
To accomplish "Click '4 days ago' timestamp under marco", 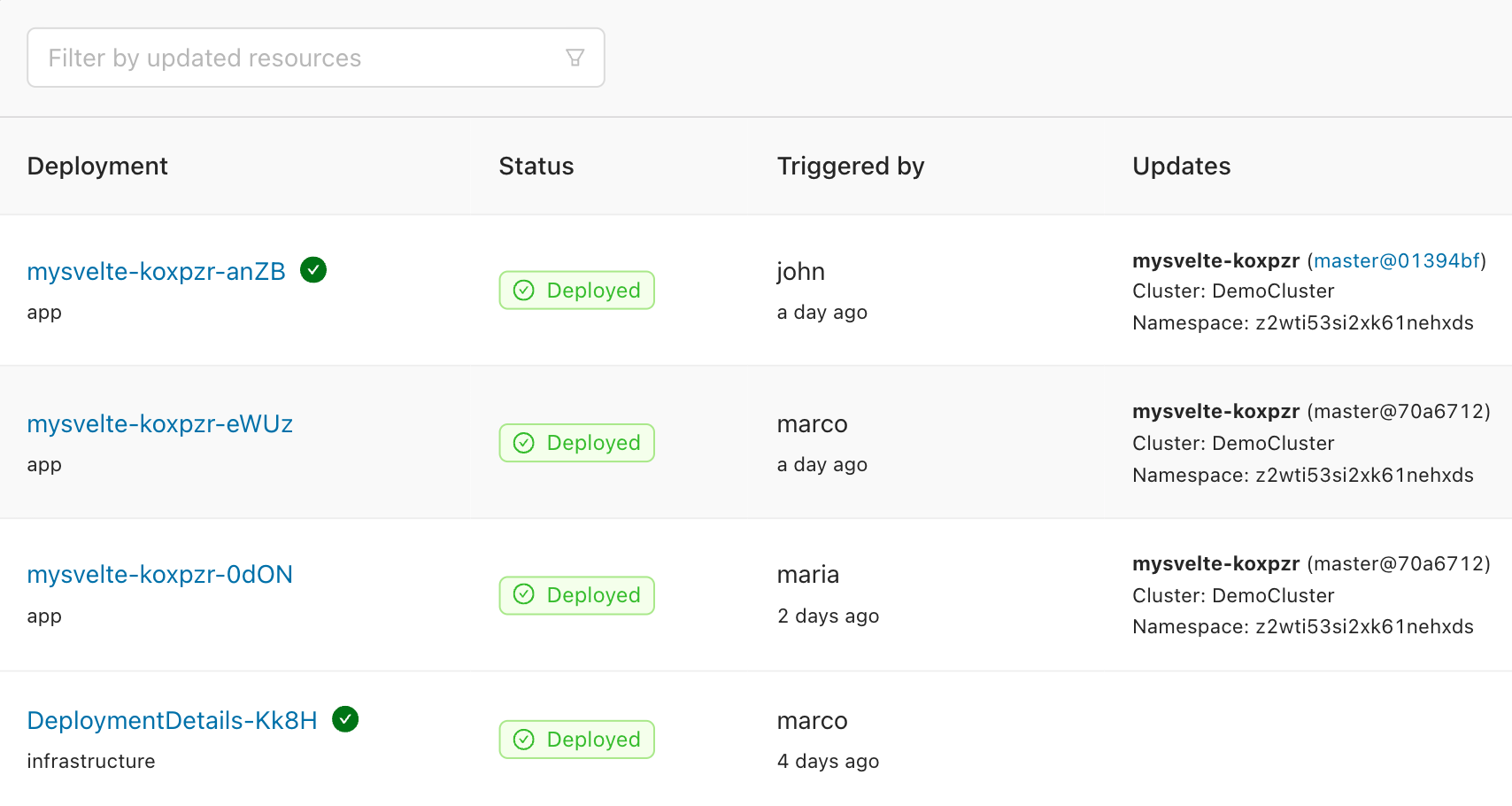I will click(829, 761).
